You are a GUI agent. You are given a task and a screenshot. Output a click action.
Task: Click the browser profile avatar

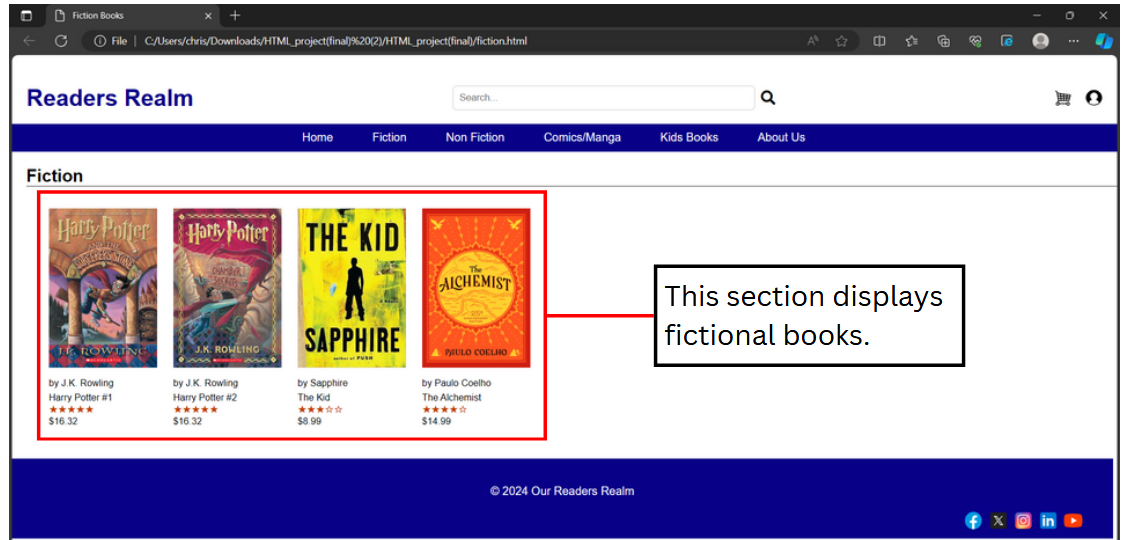1041,41
